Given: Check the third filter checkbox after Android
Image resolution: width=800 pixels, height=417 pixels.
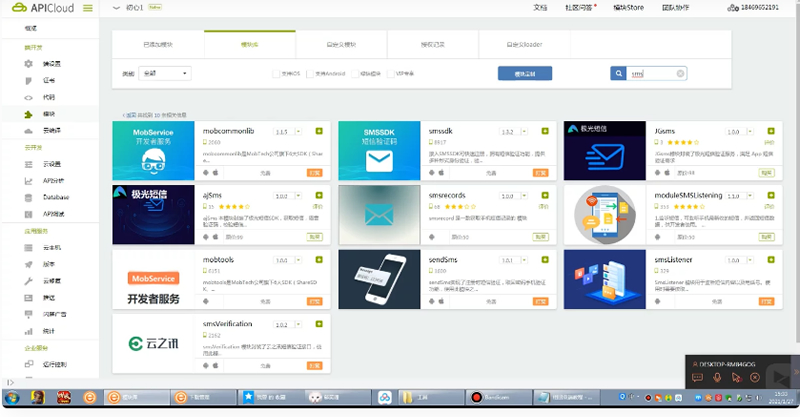Looking at the screenshot, I should coord(353,74).
